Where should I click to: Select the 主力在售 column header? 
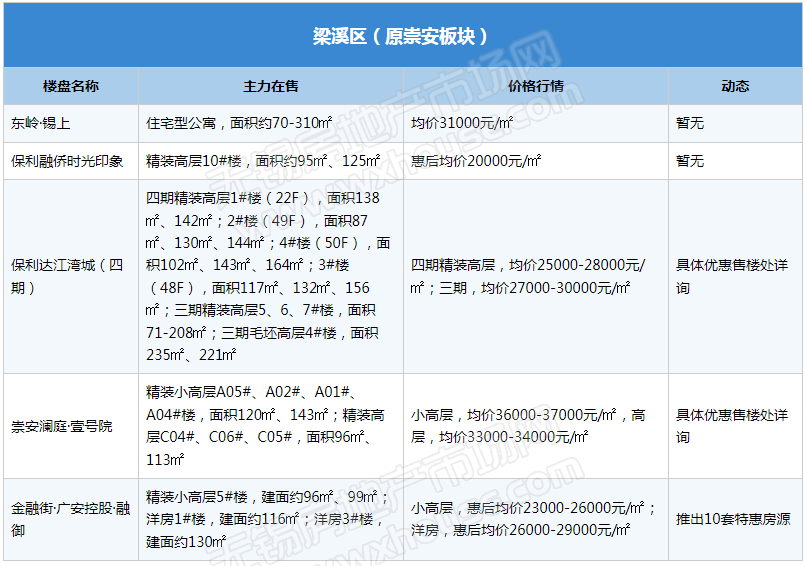(x=270, y=86)
